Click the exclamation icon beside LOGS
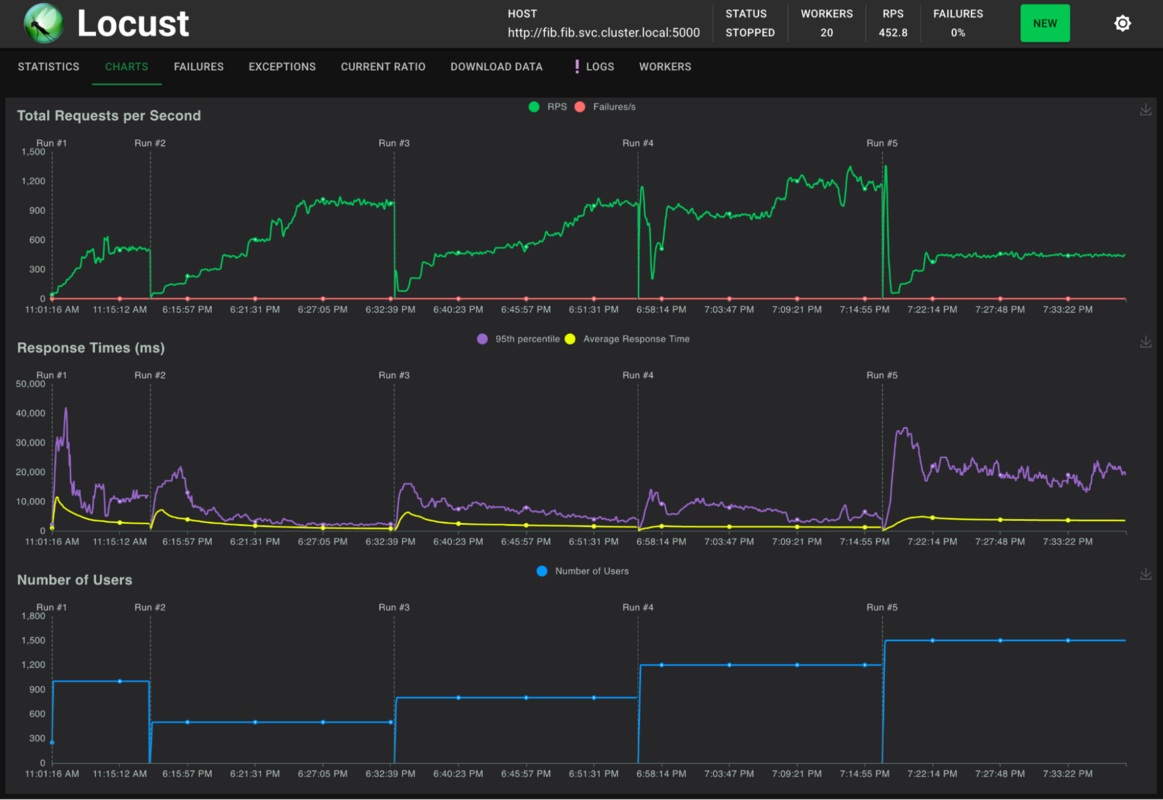 pos(578,66)
